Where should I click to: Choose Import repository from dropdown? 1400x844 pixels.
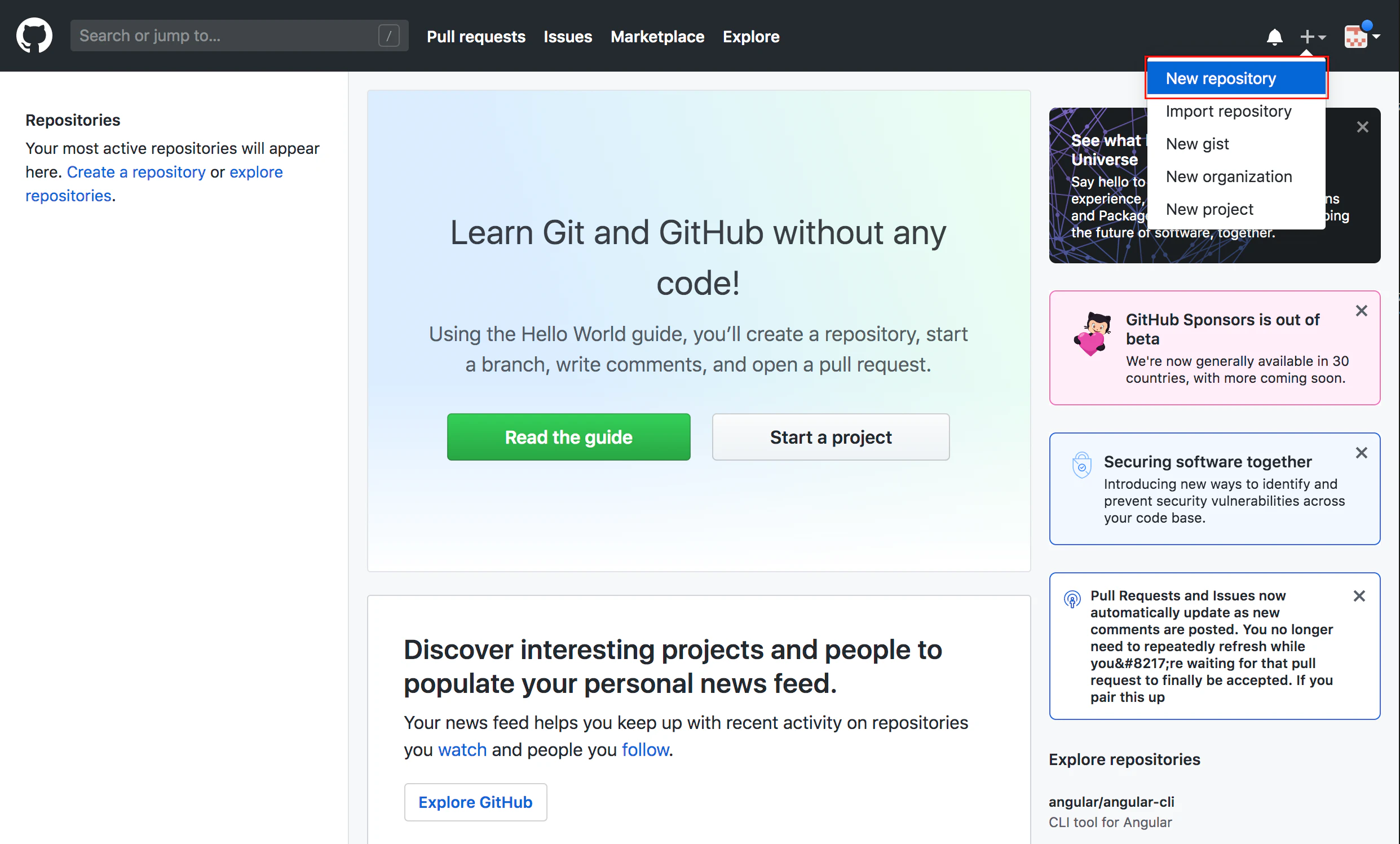point(1236,111)
